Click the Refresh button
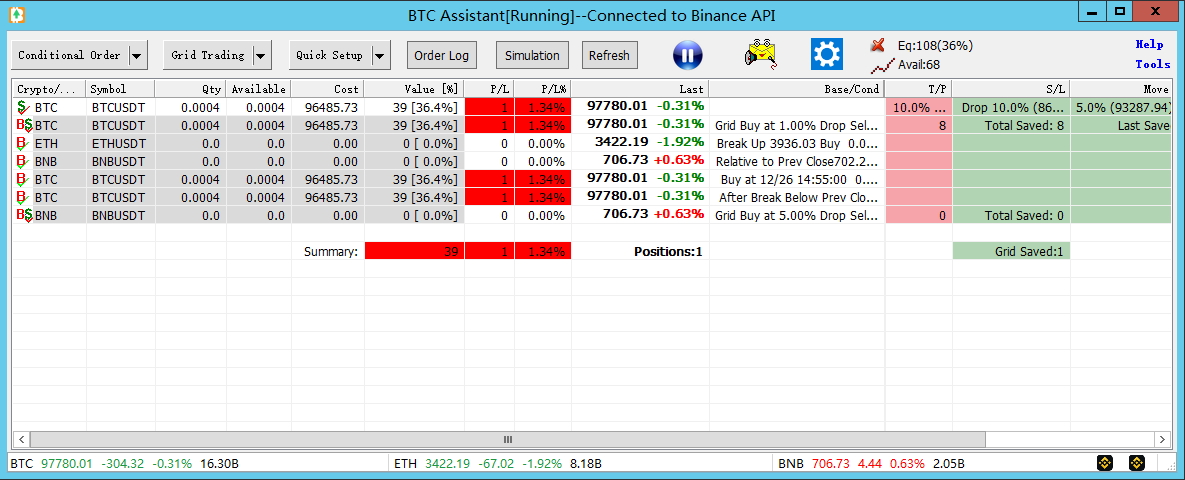The width and height of the screenshot is (1185, 480). [x=609, y=55]
